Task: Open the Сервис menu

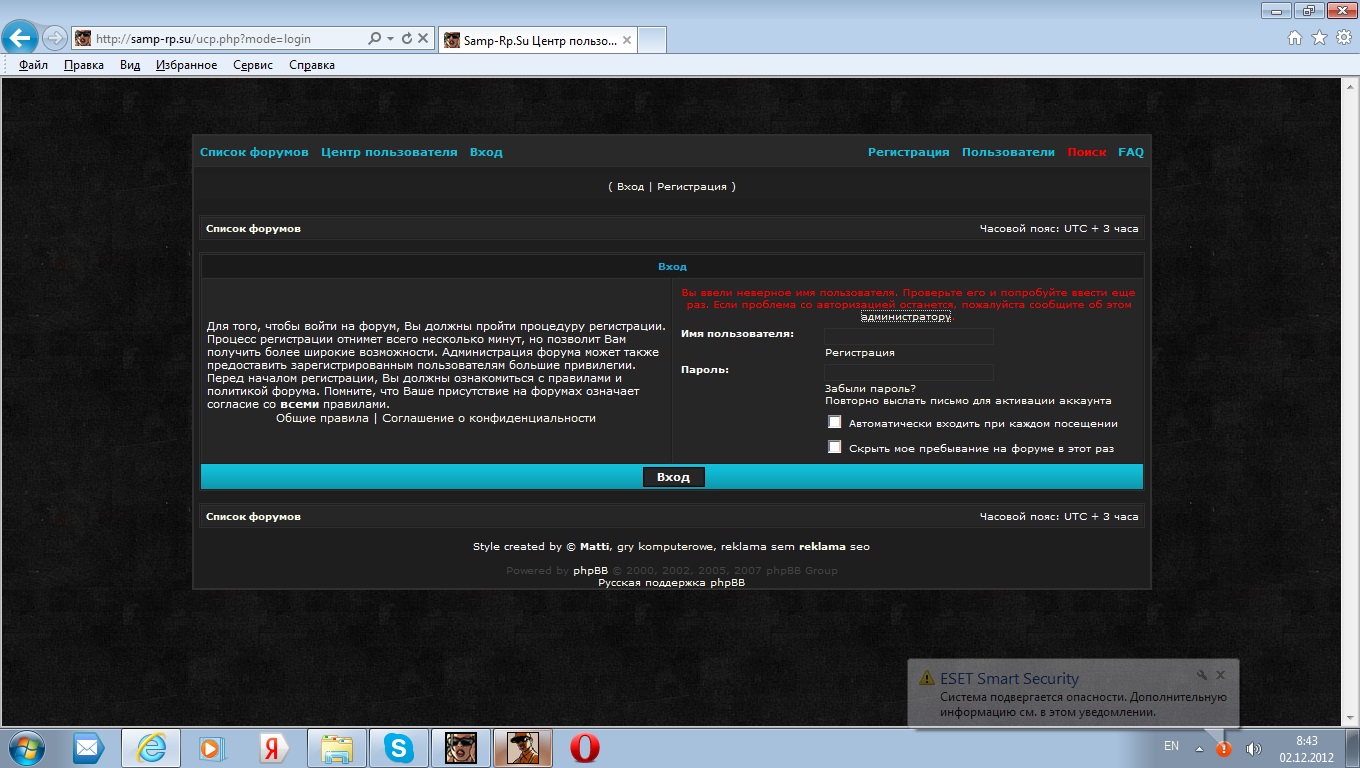Action: tap(253, 65)
